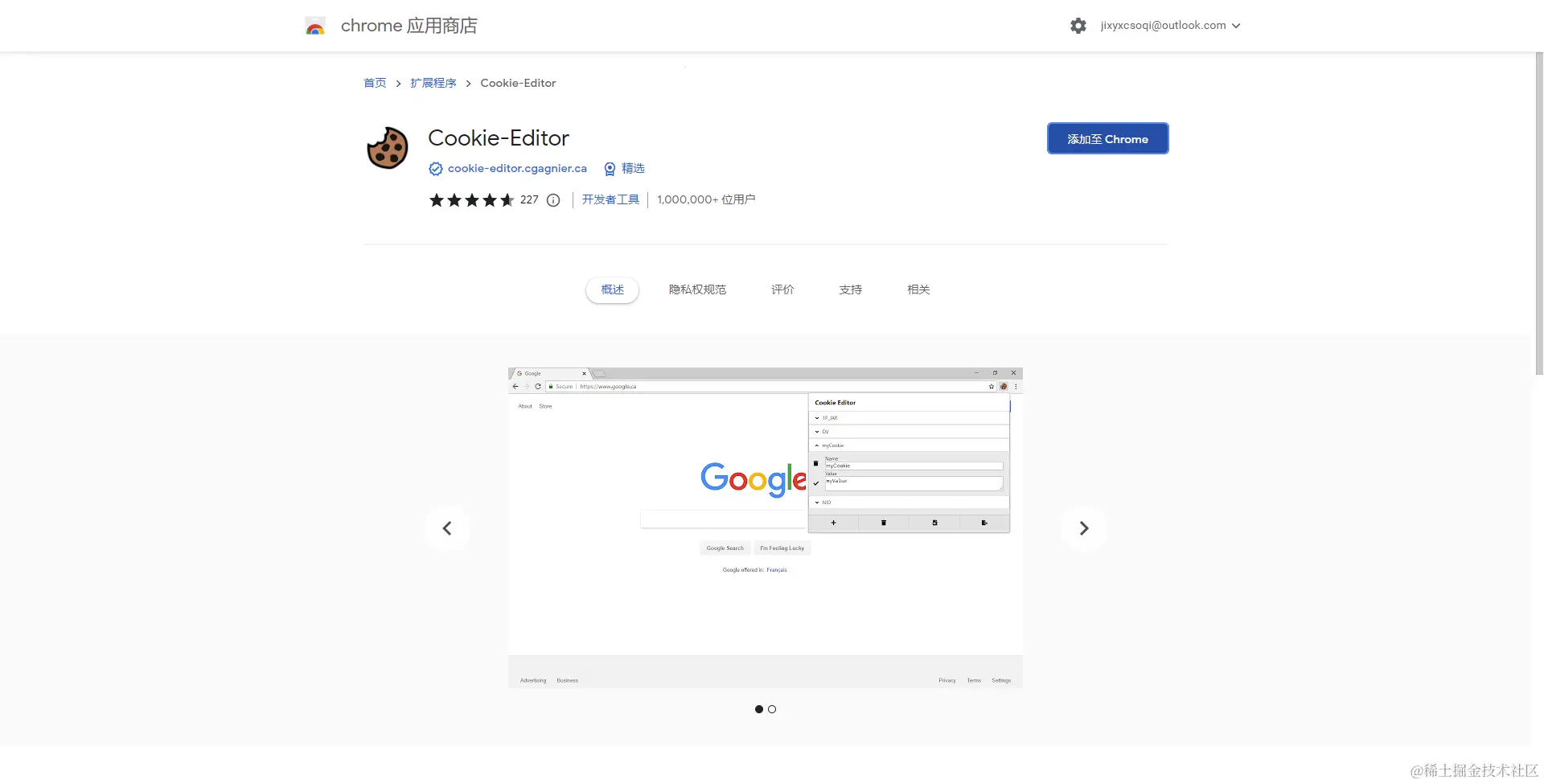This screenshot has height=784, width=1544.
Task: Open the 扩展程序 breadcrumb link
Action: (x=433, y=83)
